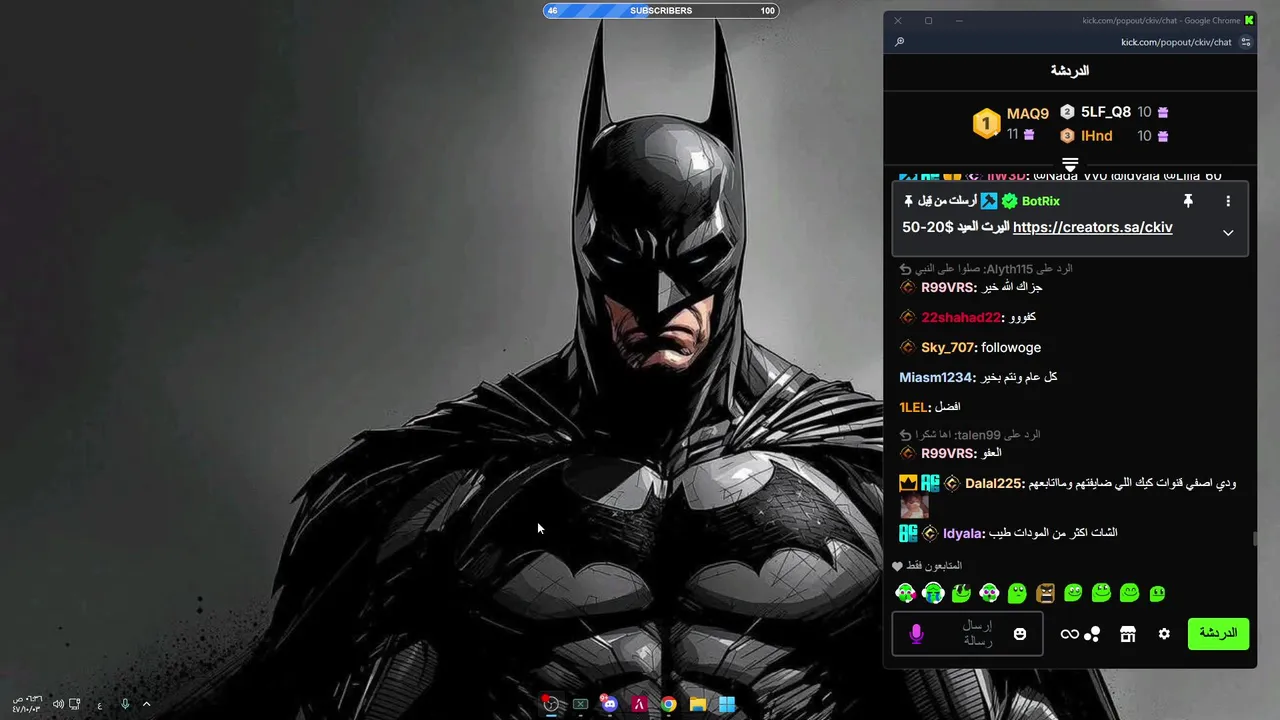This screenshot has height=720, width=1280.
Task: Insert the crying frog with headphones emote
Action: [933, 593]
